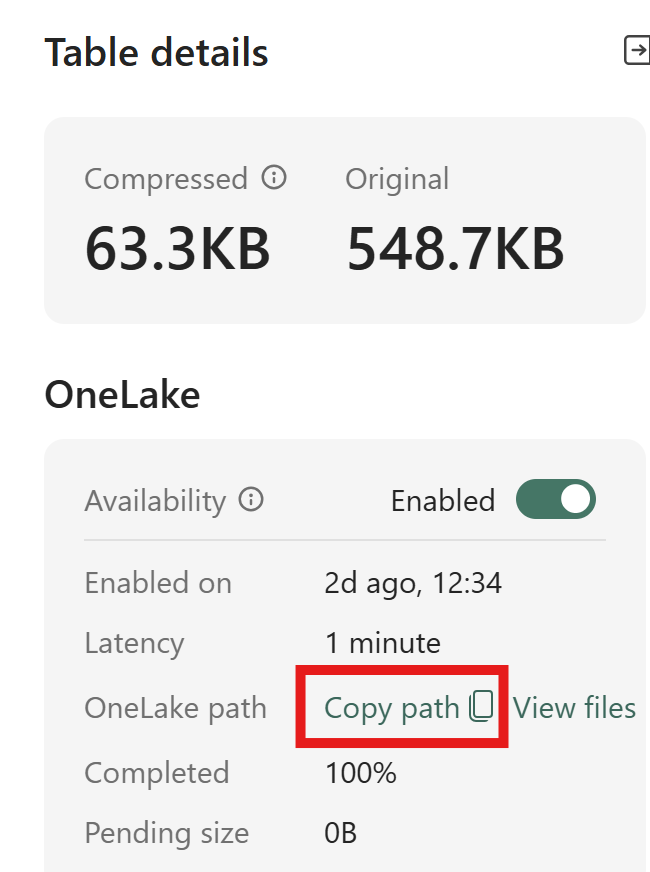Click the Enabled label beside the switch
The height and width of the screenshot is (872, 650).
point(443,501)
